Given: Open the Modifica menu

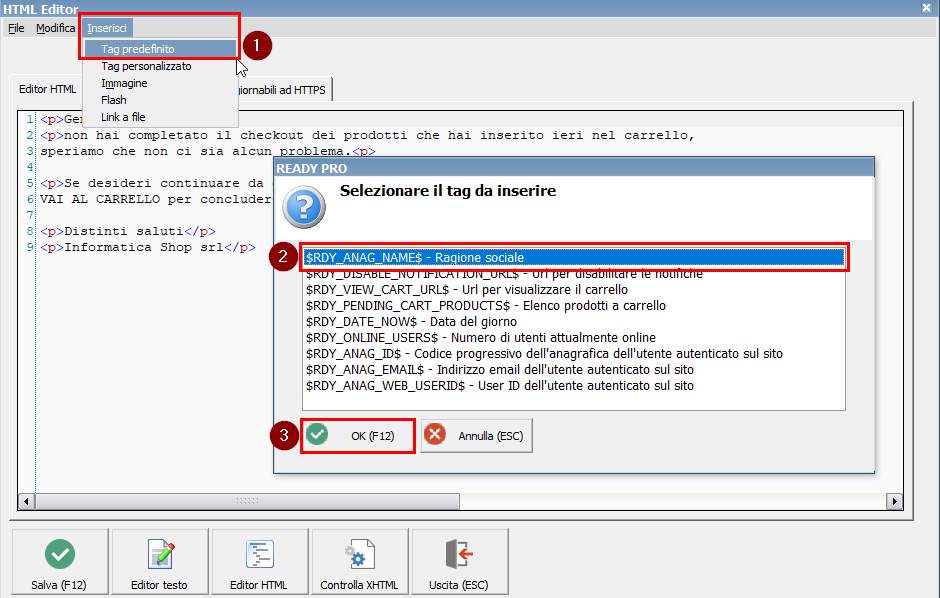Looking at the screenshot, I should 55,28.
